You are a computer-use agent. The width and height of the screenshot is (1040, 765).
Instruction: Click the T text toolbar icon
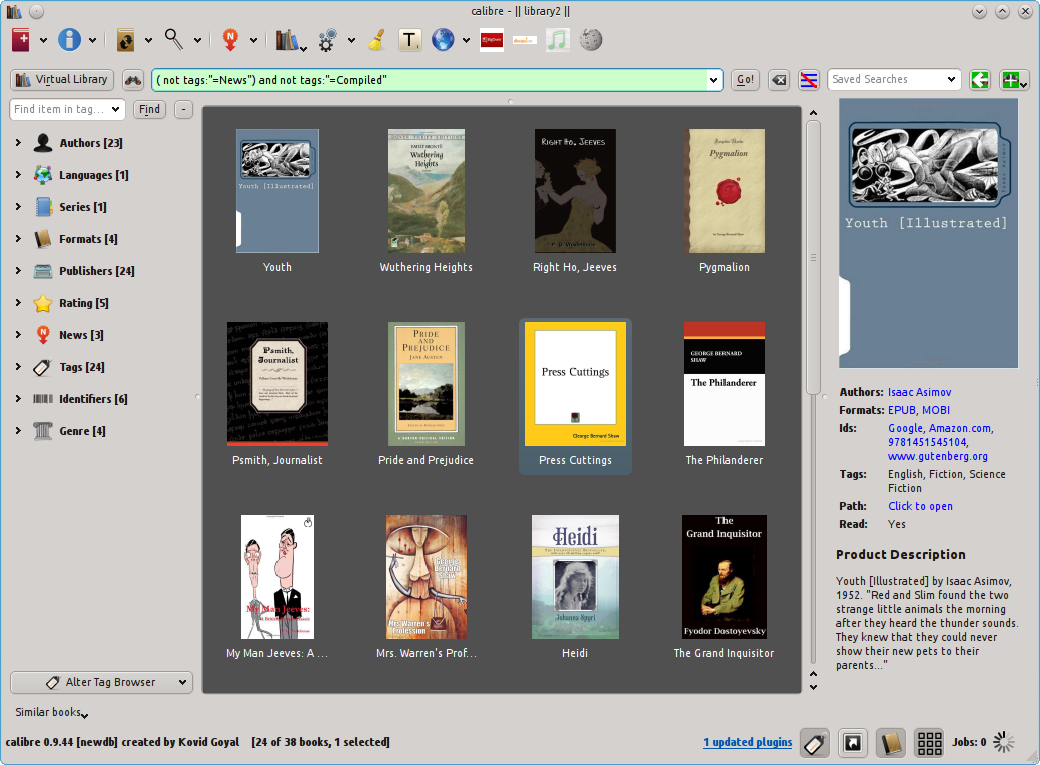click(409, 40)
